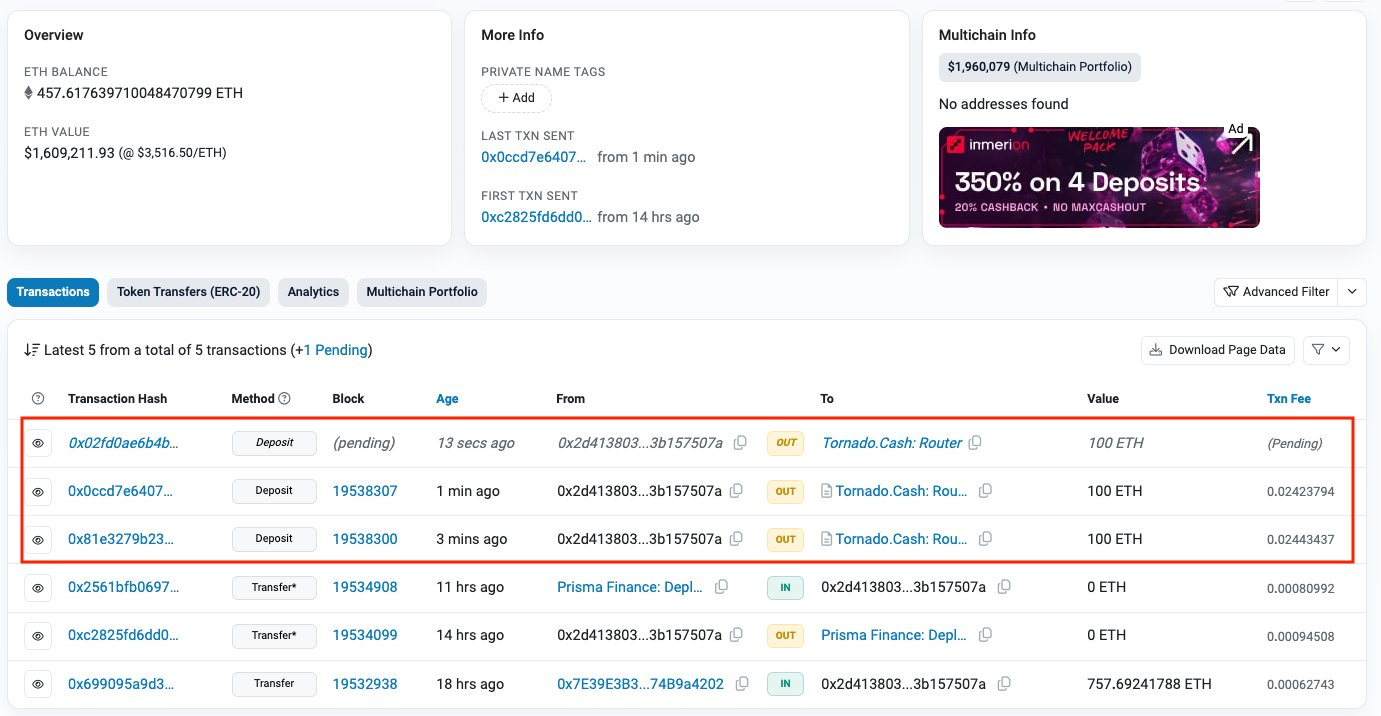Copy To address in 0x2561bfb0697 row
The width and height of the screenshot is (1381, 716).
[x=1004, y=587]
